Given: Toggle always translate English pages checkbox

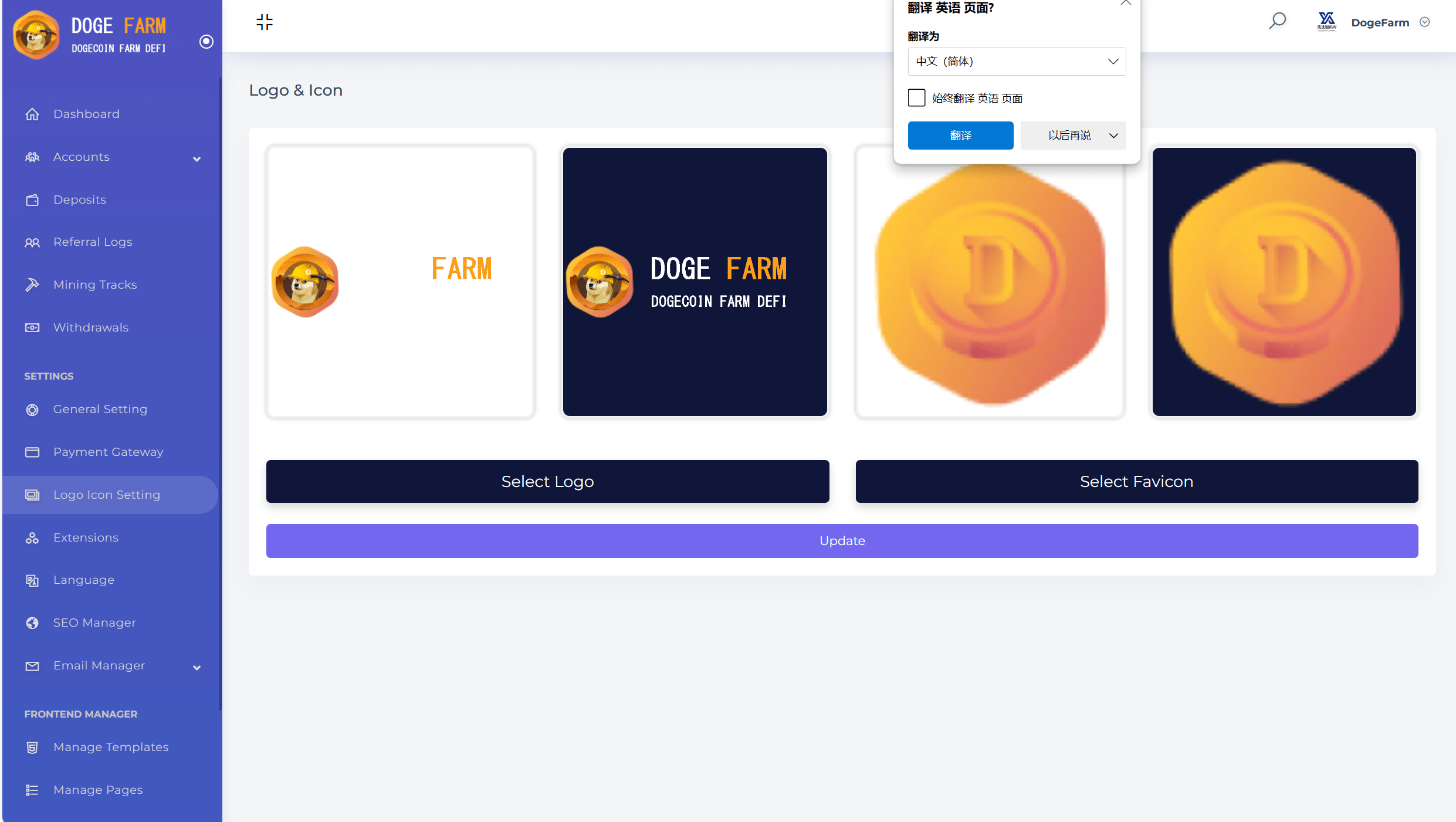Looking at the screenshot, I should click(x=916, y=97).
